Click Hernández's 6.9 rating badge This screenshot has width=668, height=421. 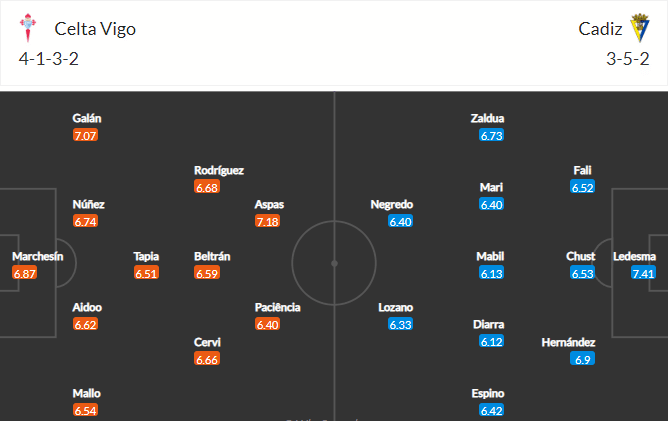582,359
